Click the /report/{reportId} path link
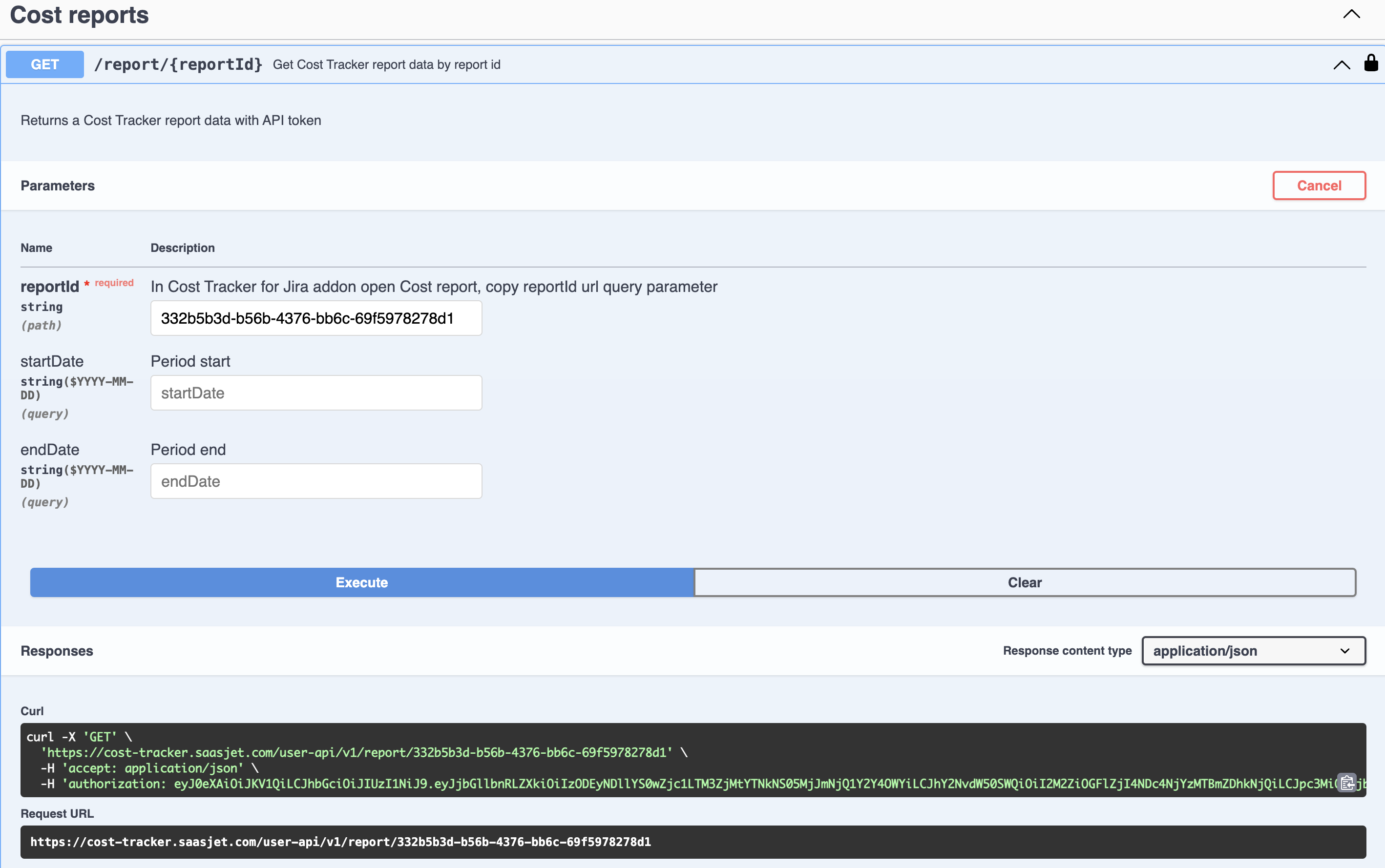The height and width of the screenshot is (868, 1385). pyautogui.click(x=178, y=64)
